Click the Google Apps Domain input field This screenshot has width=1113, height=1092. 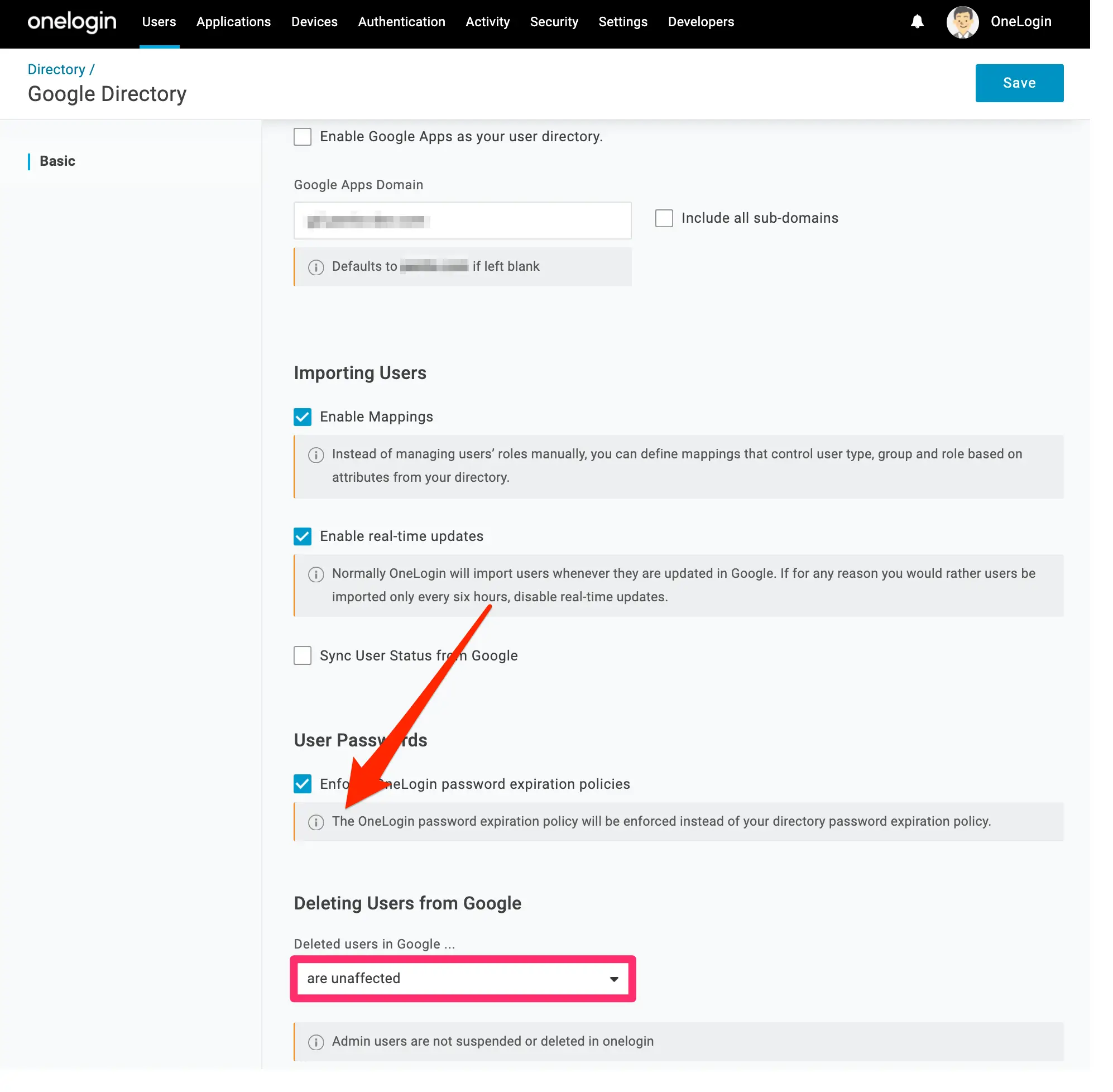[x=462, y=220]
